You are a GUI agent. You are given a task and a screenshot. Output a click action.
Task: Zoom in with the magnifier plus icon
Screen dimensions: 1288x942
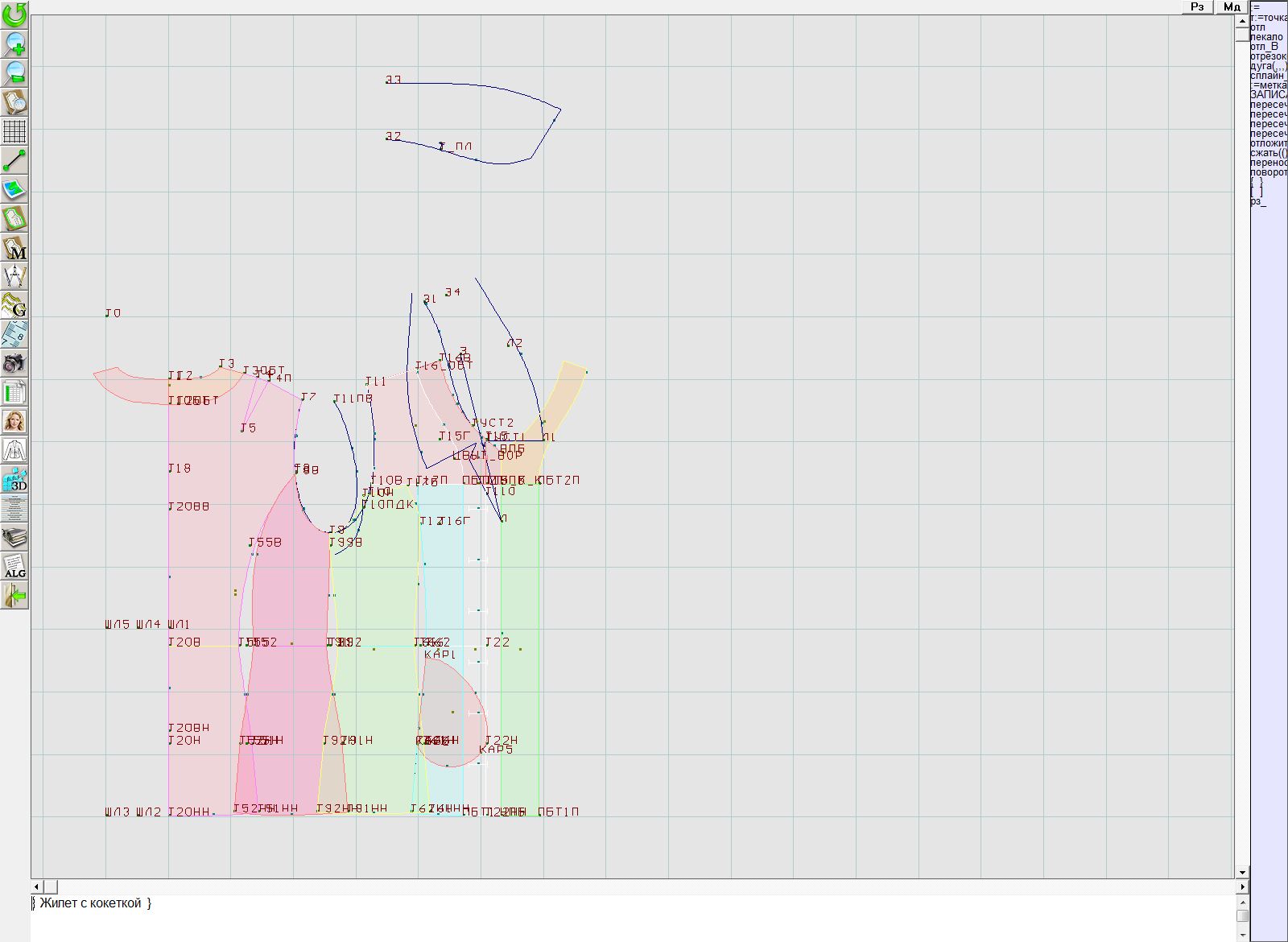(14, 43)
